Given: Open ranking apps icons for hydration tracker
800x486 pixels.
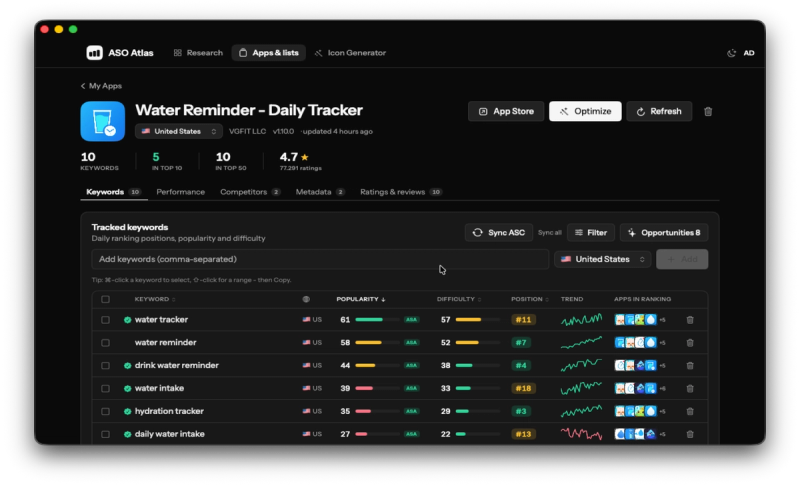Looking at the screenshot, I should pyautogui.click(x=635, y=412).
